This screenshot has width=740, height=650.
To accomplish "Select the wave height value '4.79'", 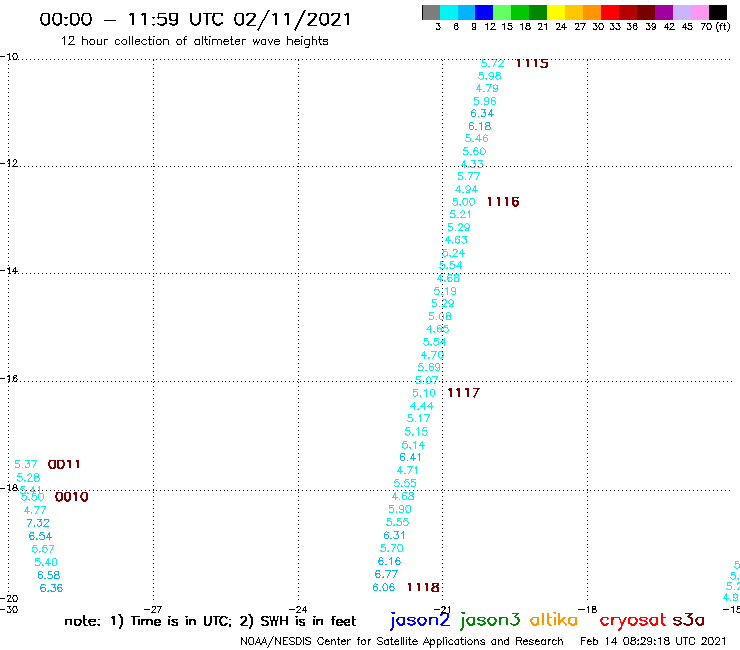I will tap(487, 88).
